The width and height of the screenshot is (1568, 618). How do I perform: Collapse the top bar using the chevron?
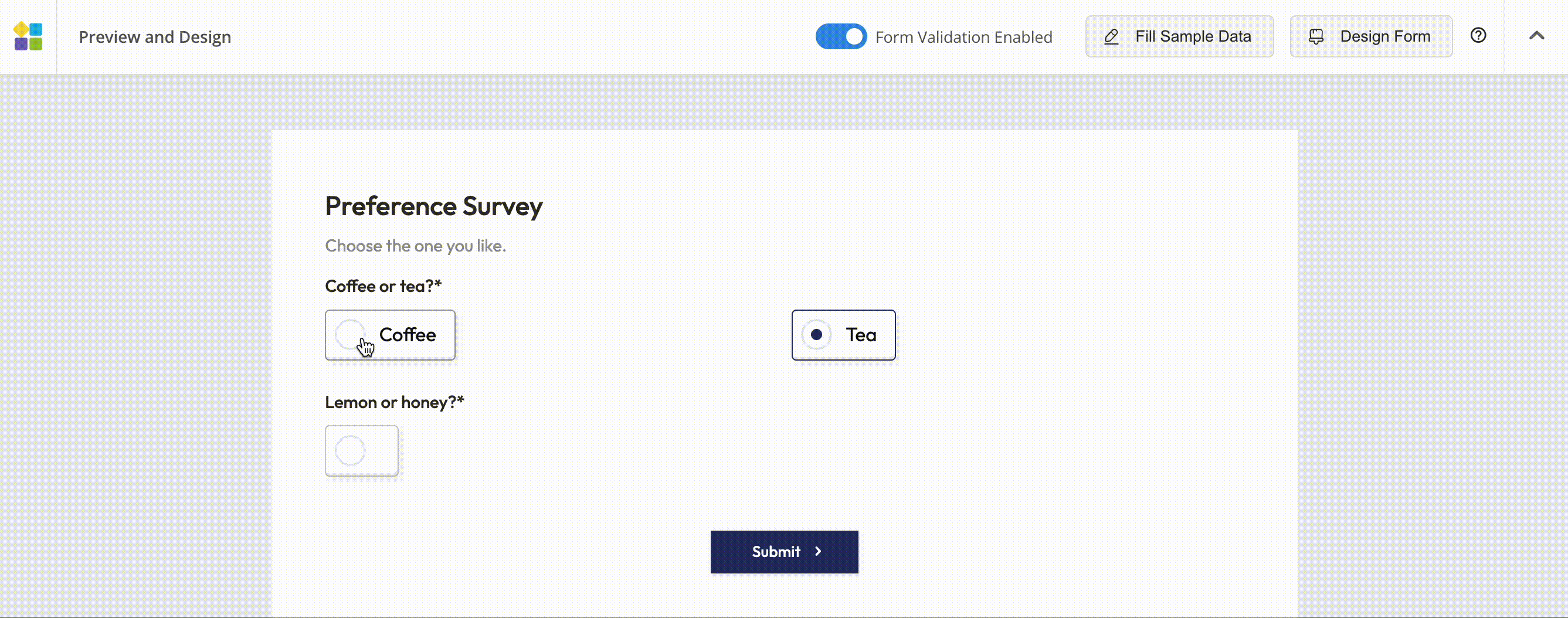pyautogui.click(x=1536, y=36)
